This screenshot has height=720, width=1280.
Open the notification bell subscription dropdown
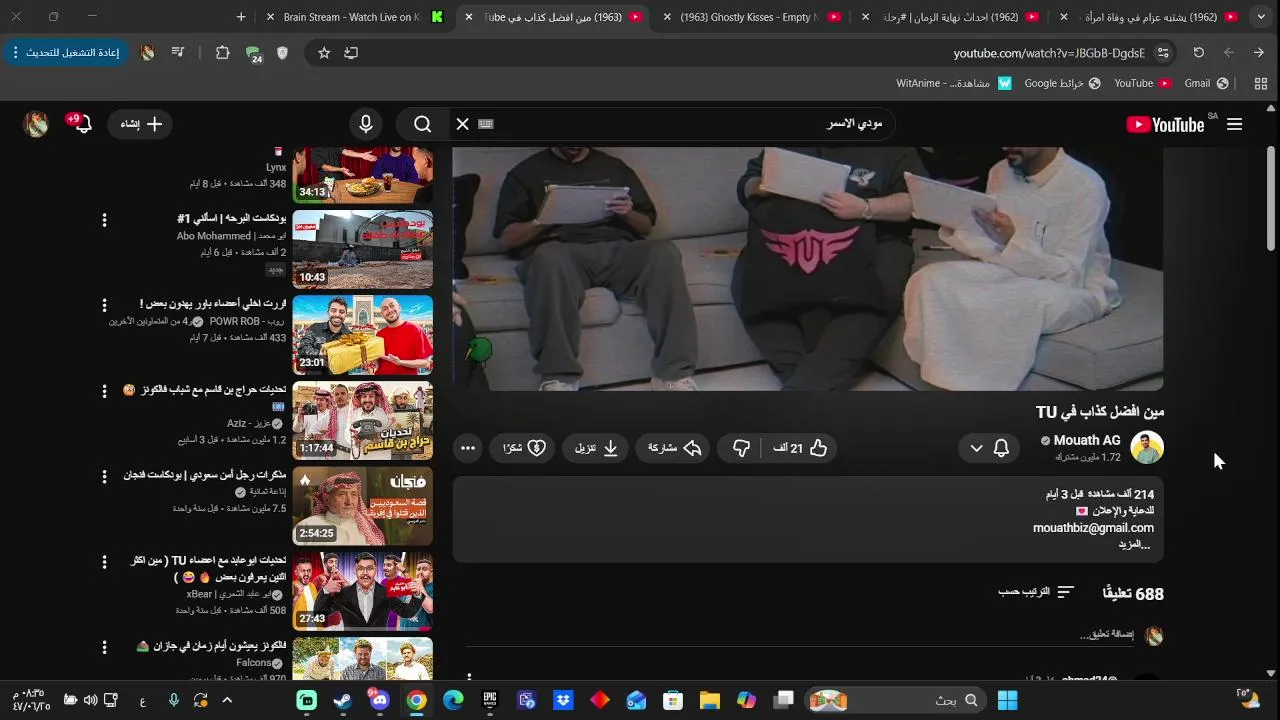coord(988,448)
